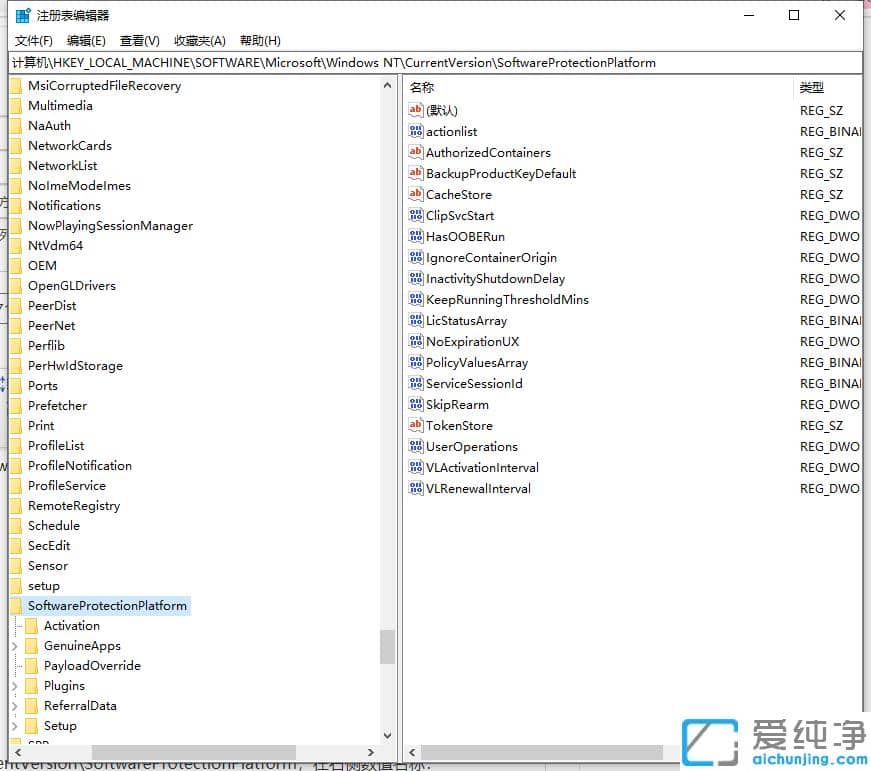
Task: Click the string icon beside (默认) value
Action: [417, 110]
